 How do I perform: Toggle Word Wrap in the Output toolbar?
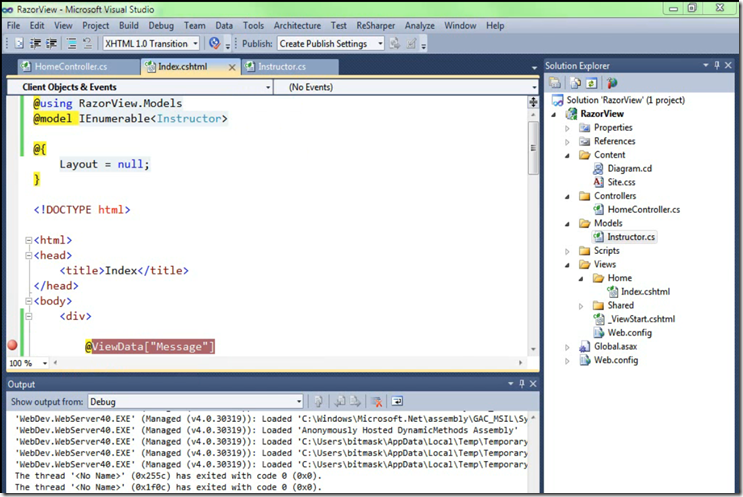[x=397, y=402]
